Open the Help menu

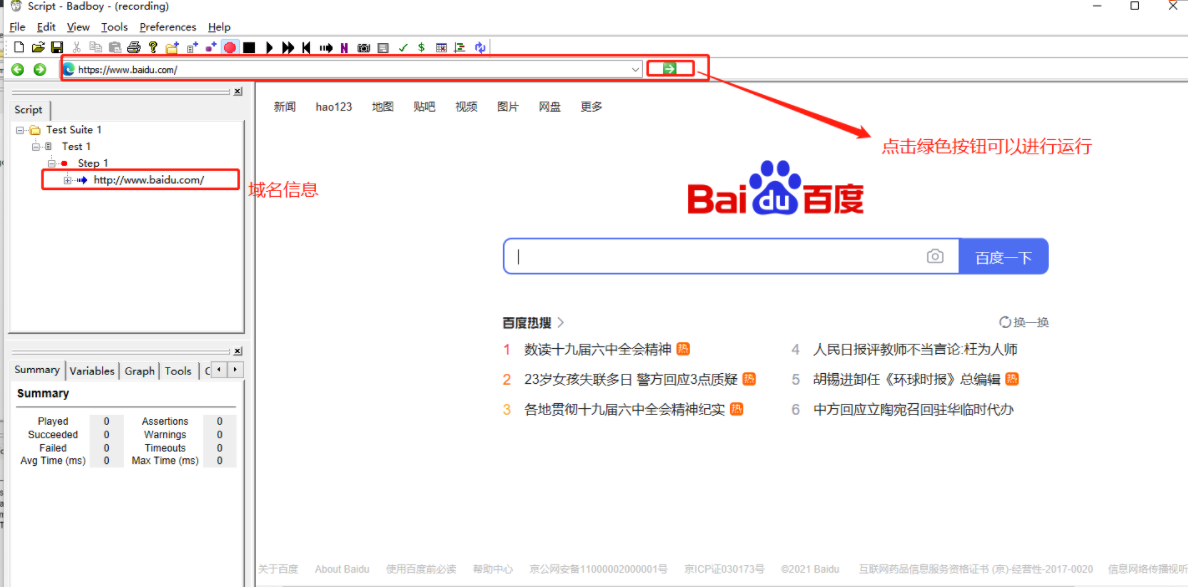tap(219, 27)
